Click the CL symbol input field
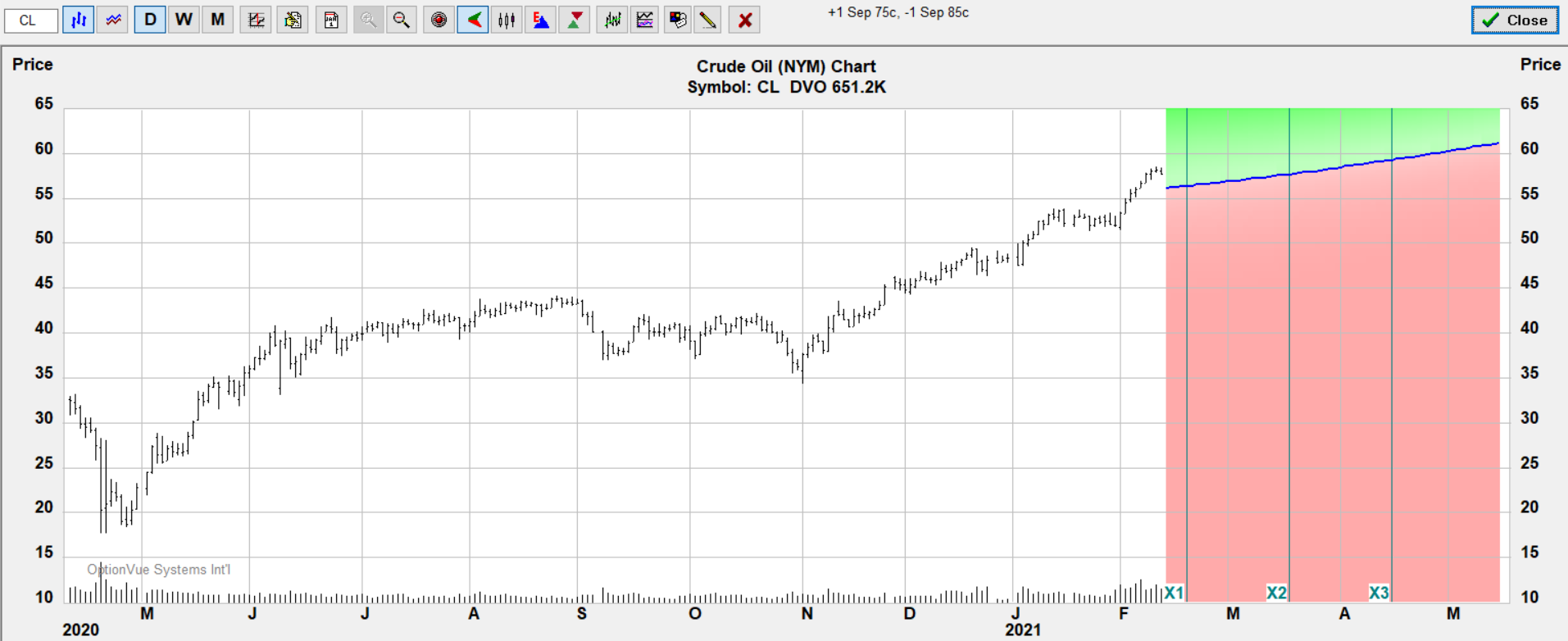The height and width of the screenshot is (641, 1568). (31, 20)
